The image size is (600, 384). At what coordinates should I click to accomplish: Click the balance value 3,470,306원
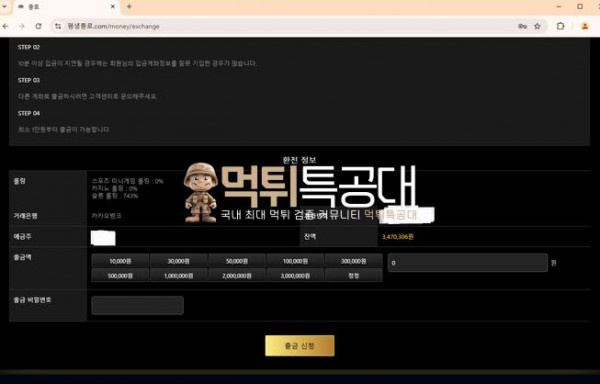click(x=398, y=237)
